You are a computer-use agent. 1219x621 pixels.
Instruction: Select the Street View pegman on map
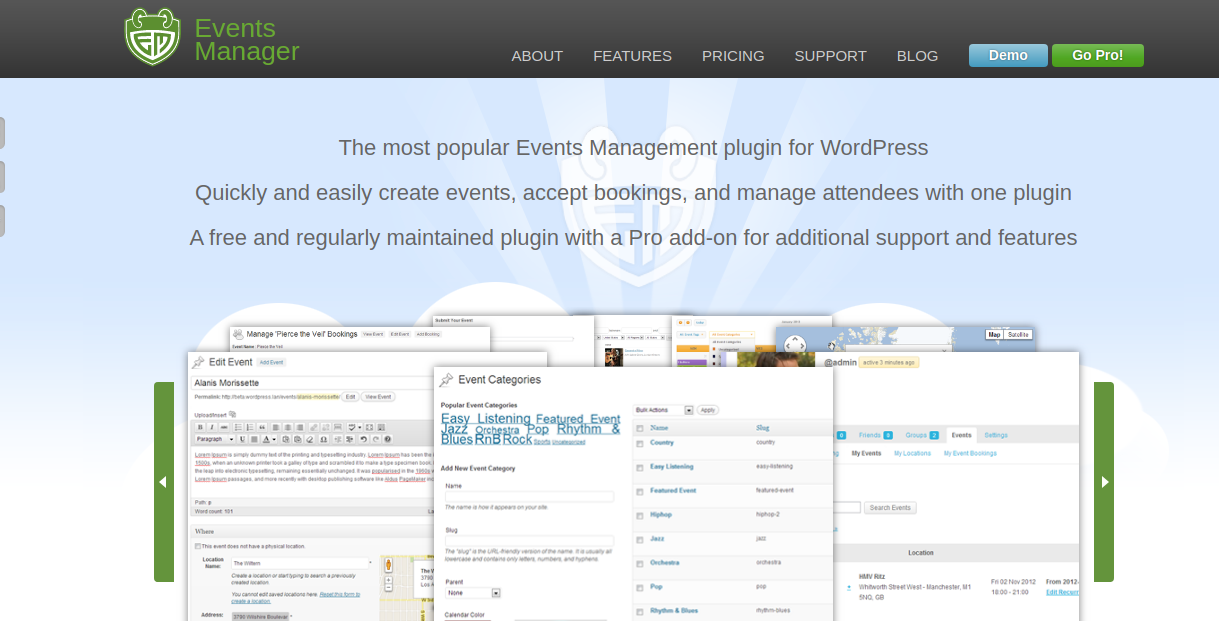tap(389, 565)
